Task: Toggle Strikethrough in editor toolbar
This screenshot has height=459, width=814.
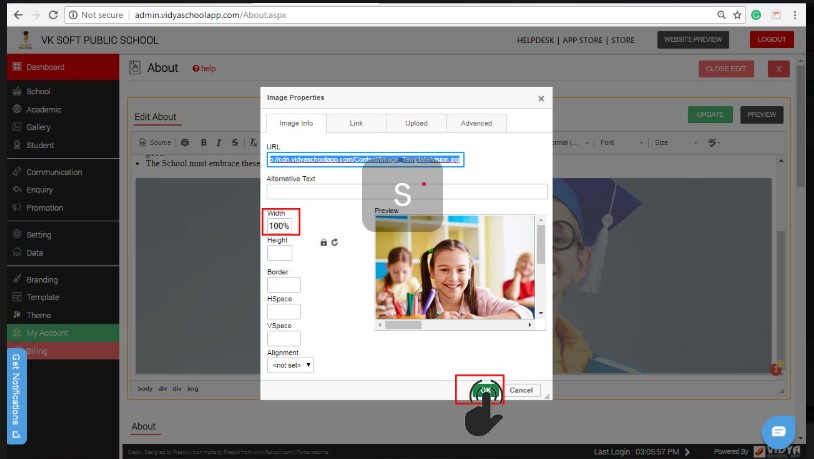Action: [x=235, y=142]
